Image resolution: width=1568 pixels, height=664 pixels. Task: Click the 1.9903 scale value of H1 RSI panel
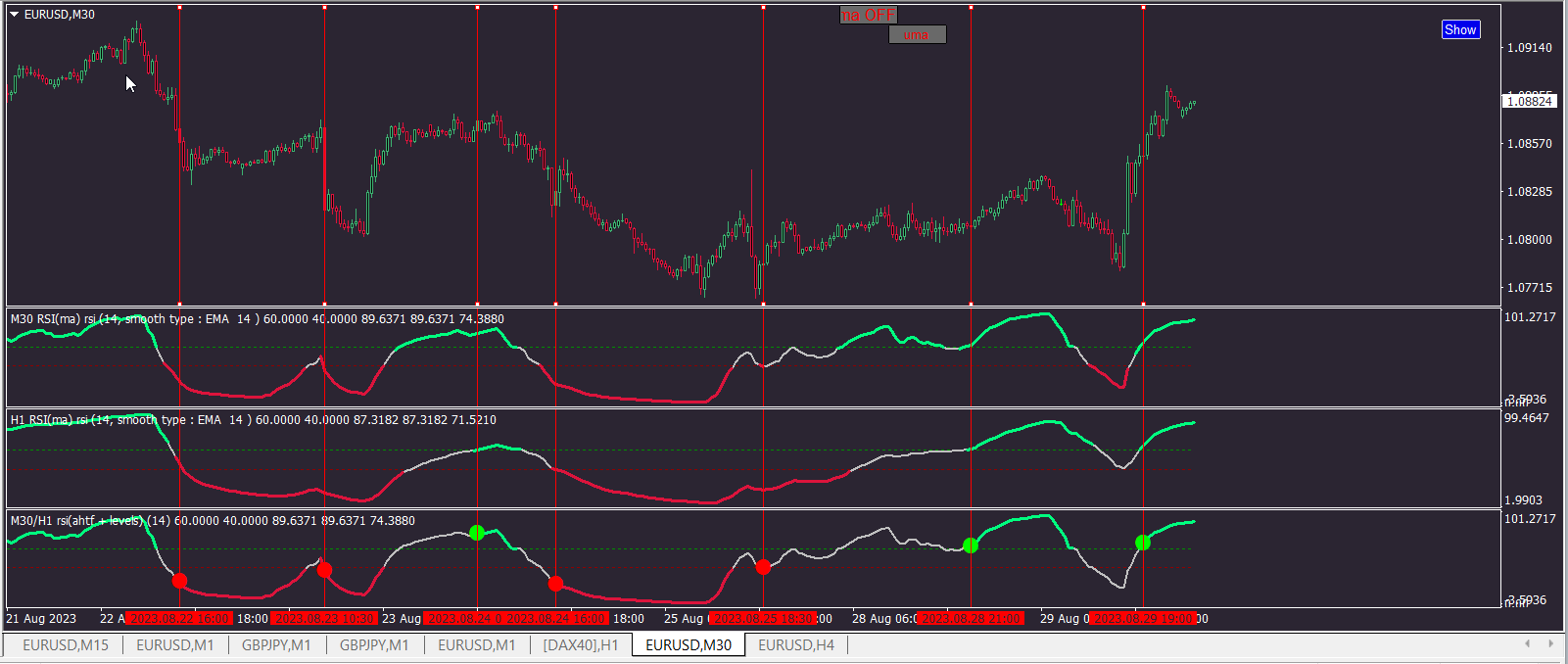point(1524,499)
